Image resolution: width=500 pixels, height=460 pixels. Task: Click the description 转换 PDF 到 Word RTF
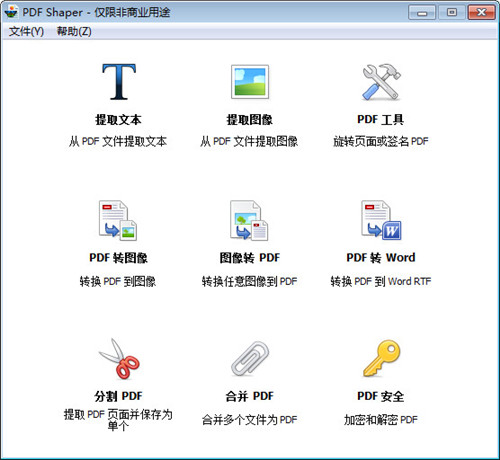pyautogui.click(x=381, y=282)
